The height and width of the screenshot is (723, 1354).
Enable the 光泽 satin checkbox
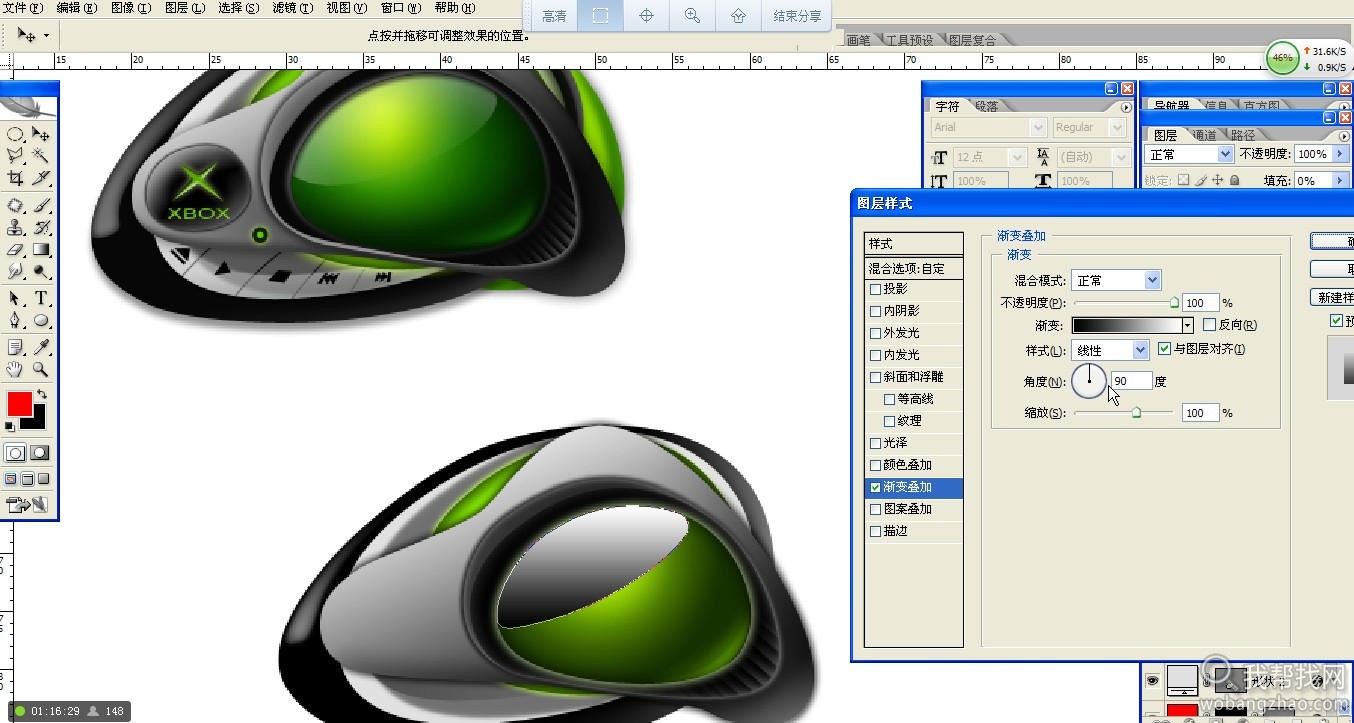click(876, 443)
